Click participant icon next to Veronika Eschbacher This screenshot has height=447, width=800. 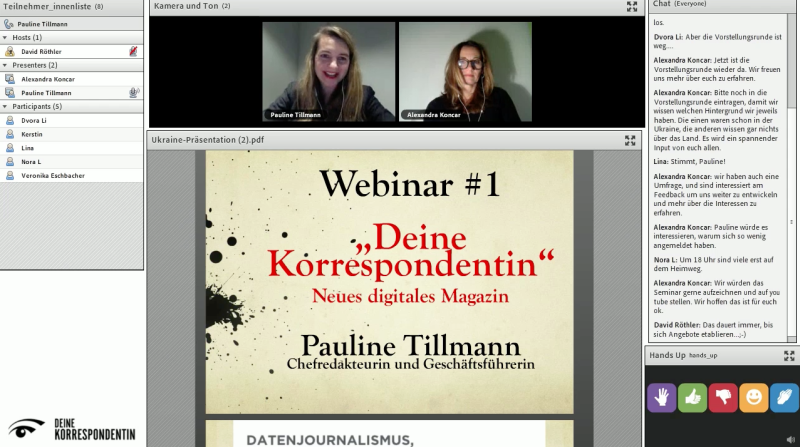10,176
